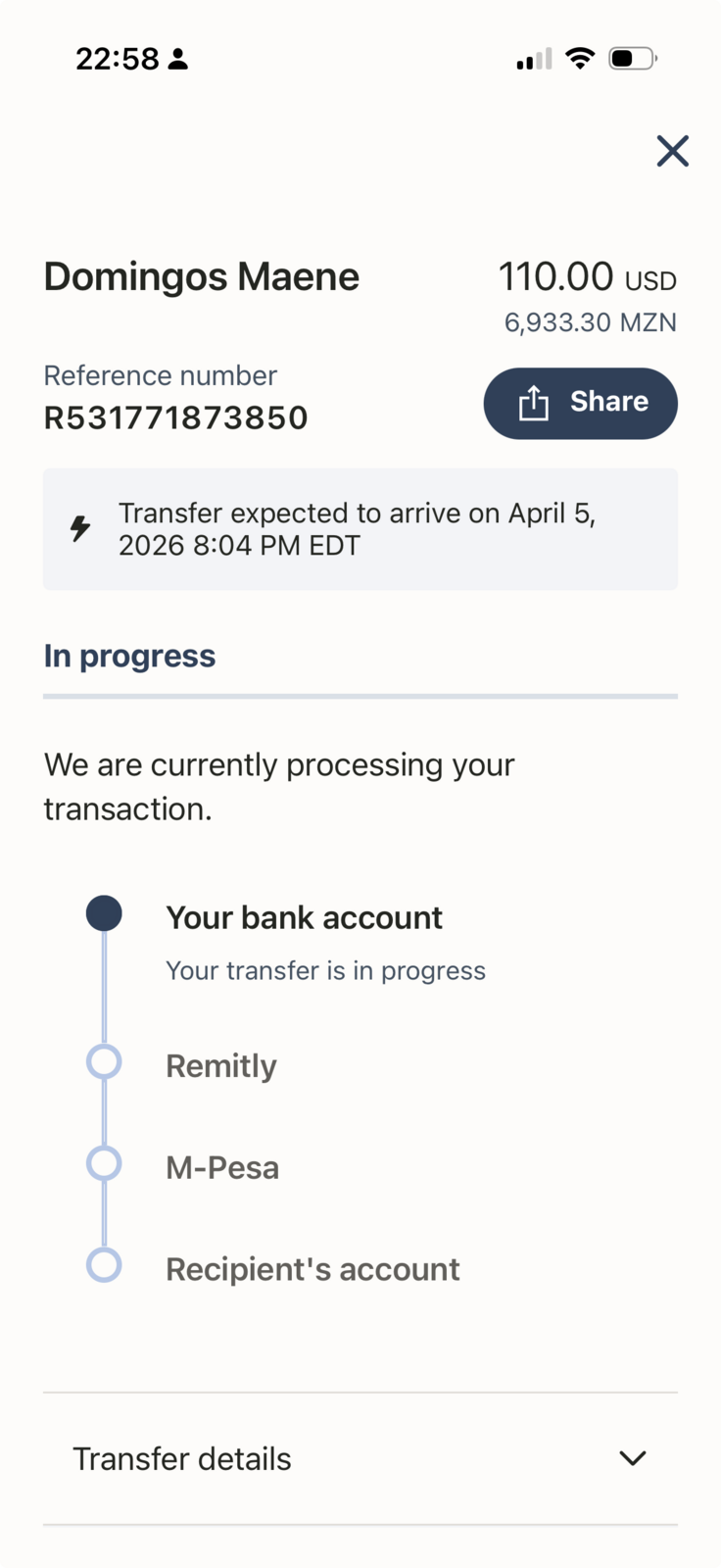Tap the M-Pesa step label
Image resolution: width=721 pixels, height=1568 pixels.
(x=222, y=1168)
